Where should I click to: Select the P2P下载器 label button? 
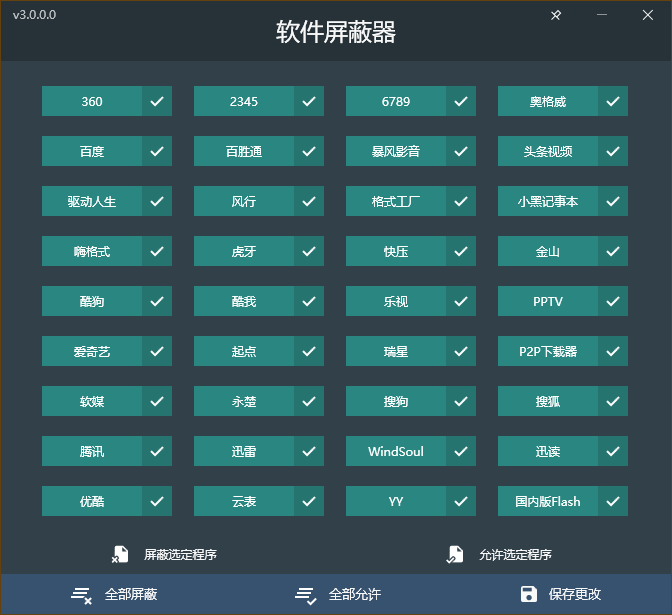point(548,351)
